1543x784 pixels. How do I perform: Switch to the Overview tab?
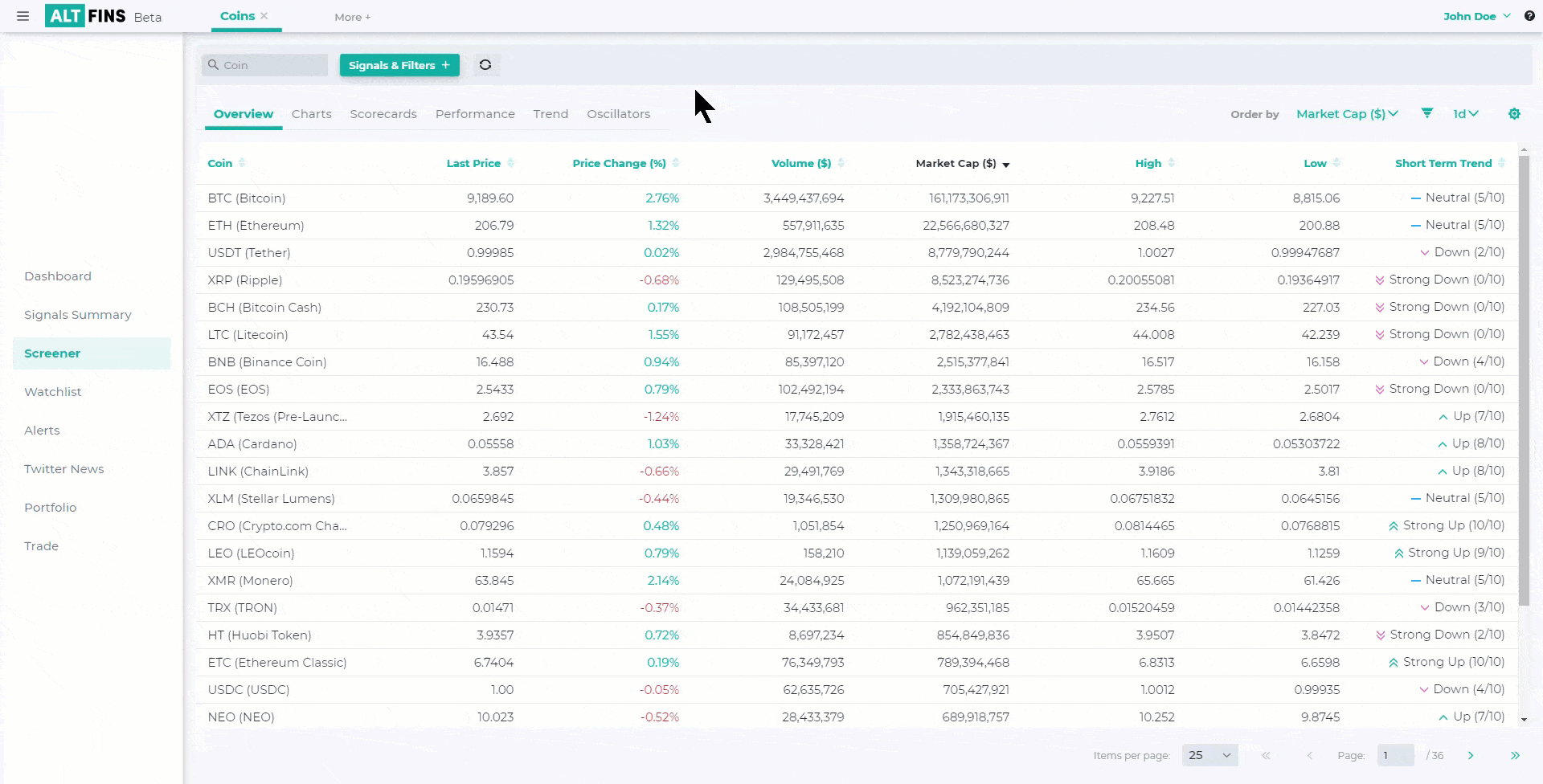pyautogui.click(x=244, y=114)
